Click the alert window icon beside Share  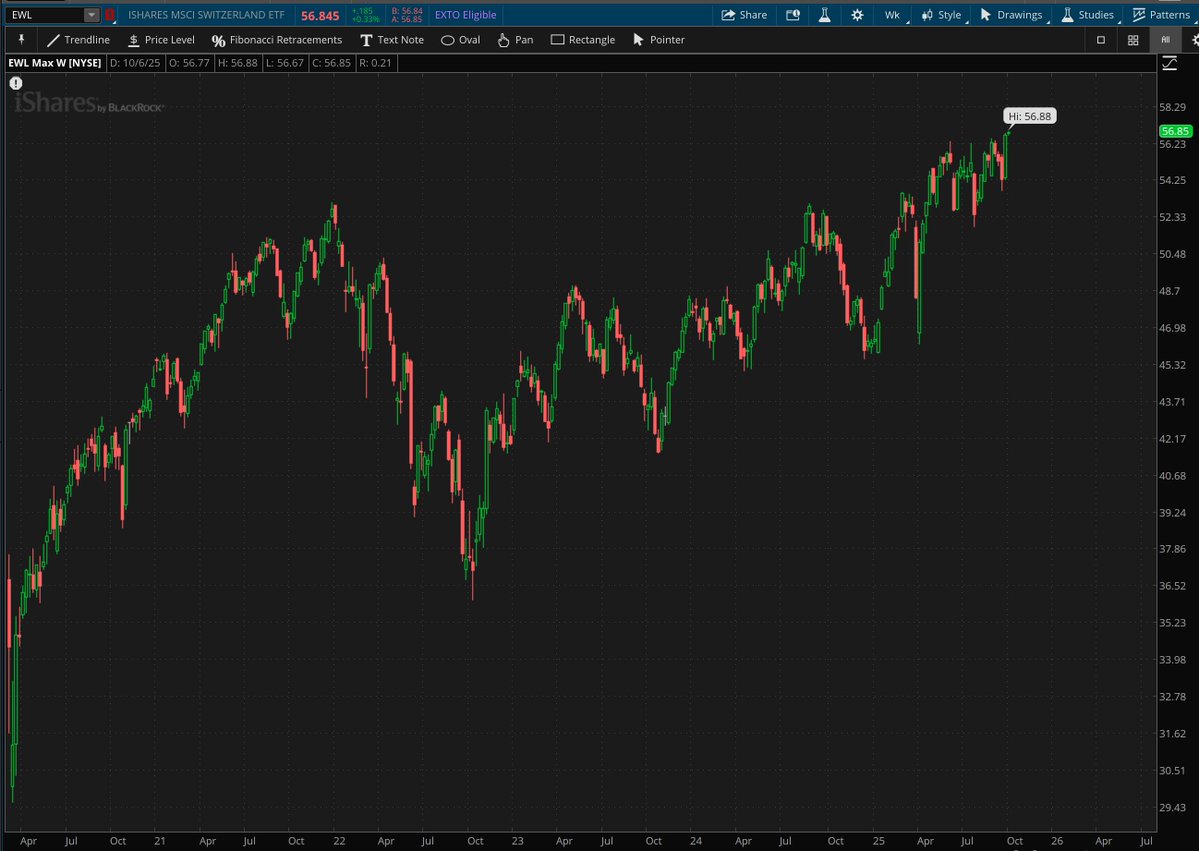pos(793,15)
